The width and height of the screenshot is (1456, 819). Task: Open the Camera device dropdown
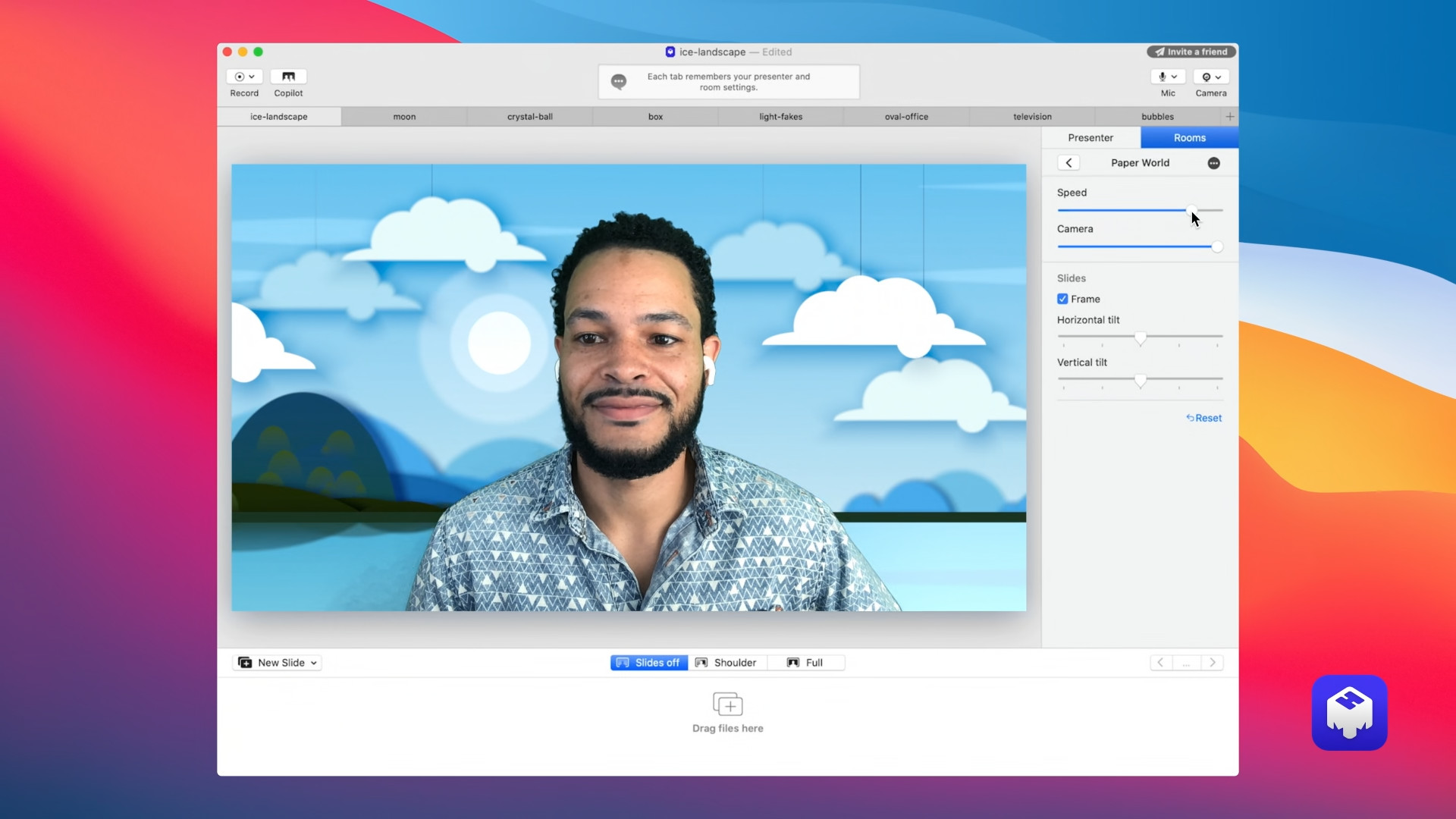1219,76
